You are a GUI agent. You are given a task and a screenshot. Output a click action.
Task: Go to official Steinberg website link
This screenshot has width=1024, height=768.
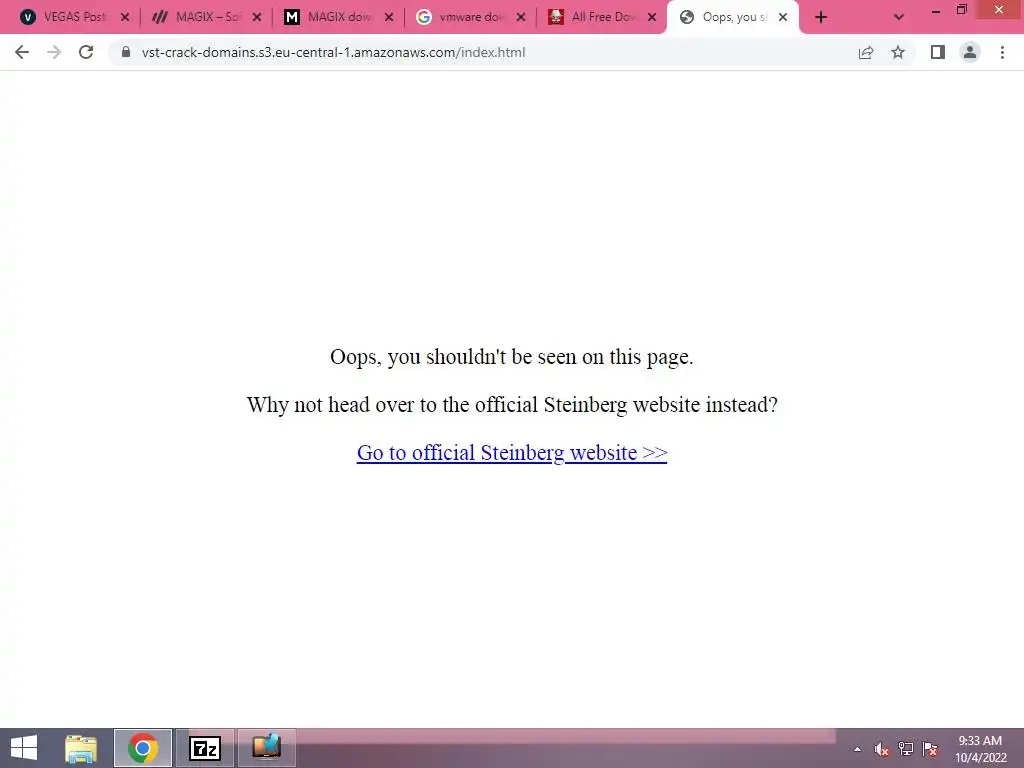[x=512, y=453]
